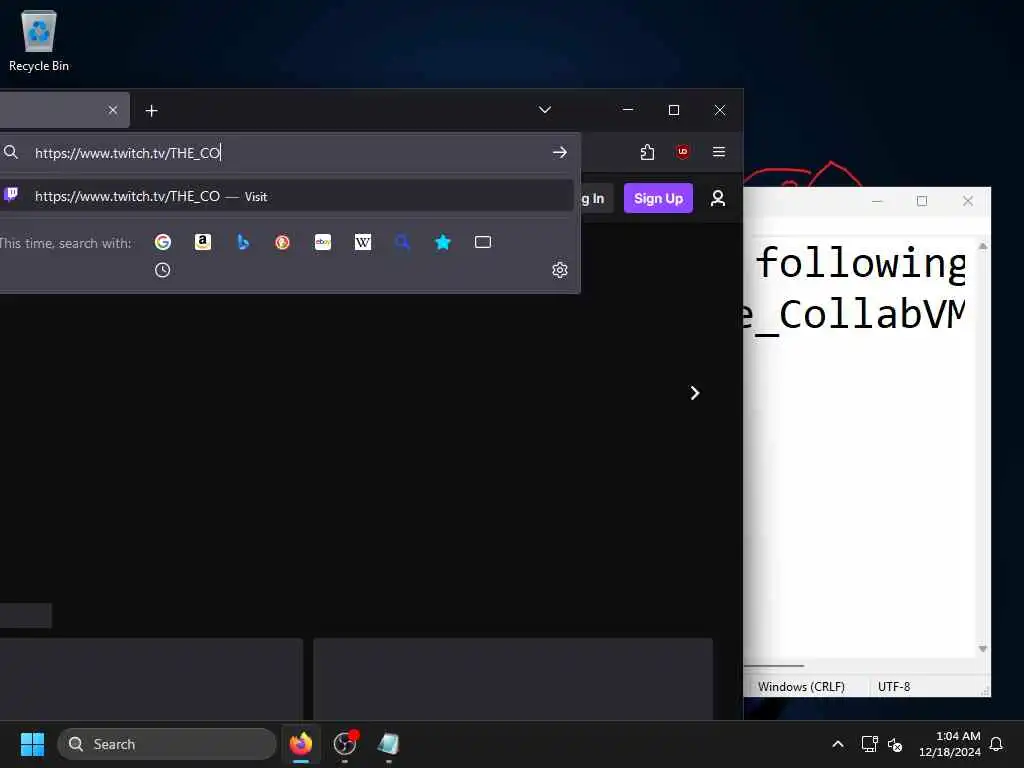Click the blue magnifier search engine icon
The image size is (1024, 768).
click(403, 242)
